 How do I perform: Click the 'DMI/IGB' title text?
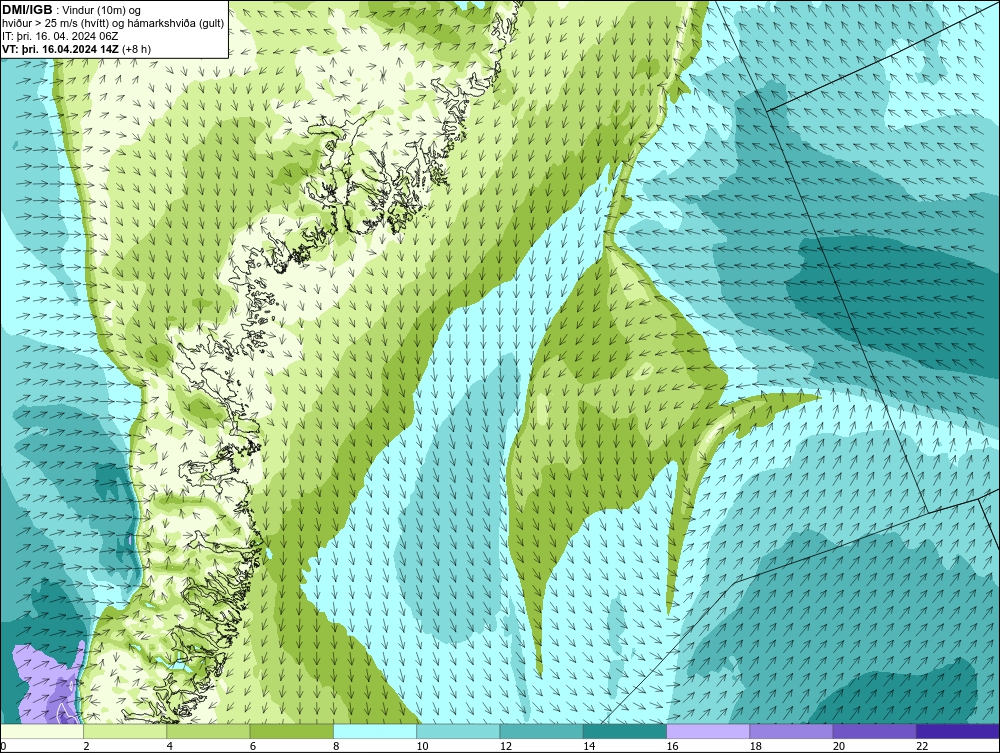27,10
